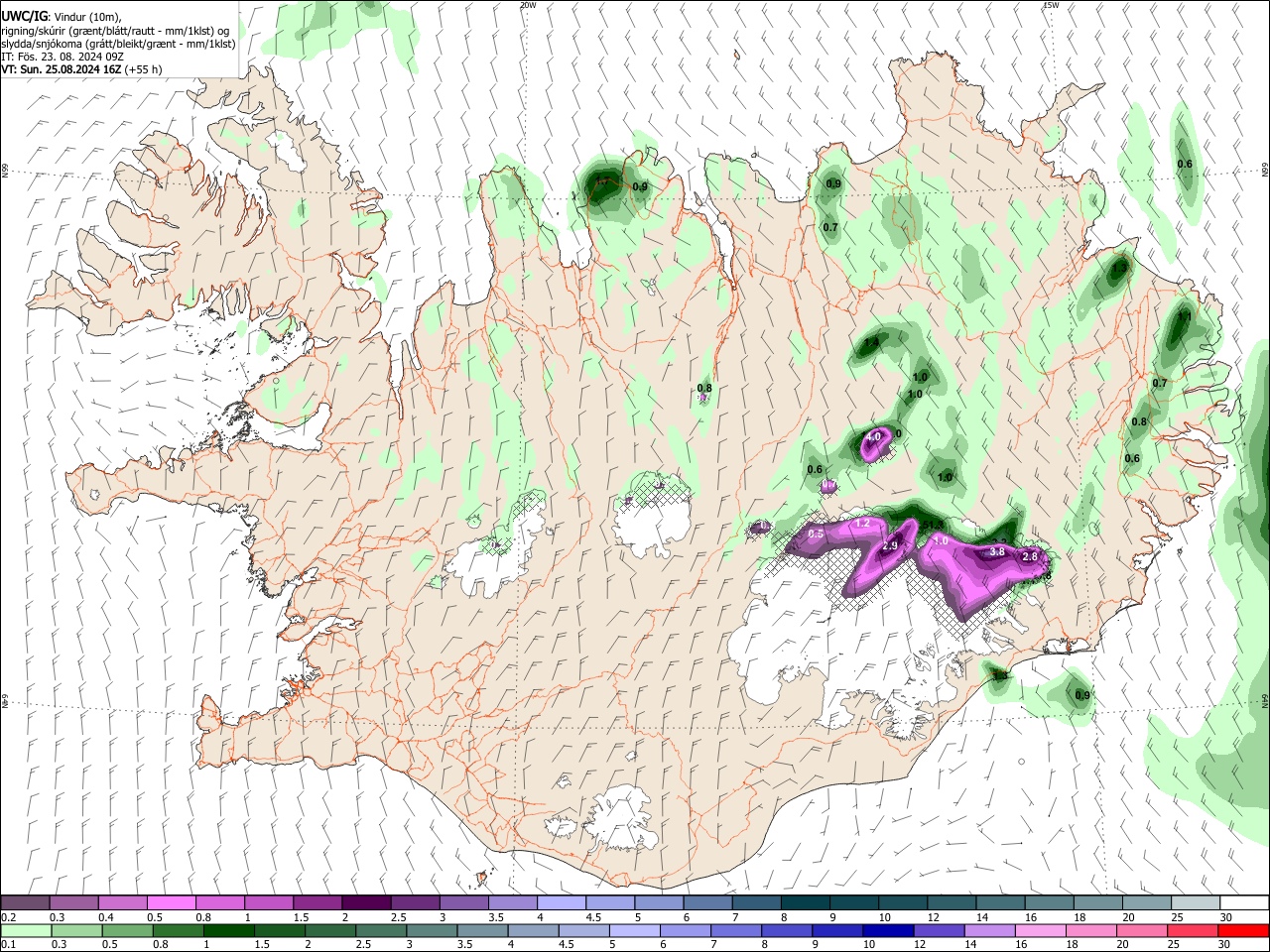Screen dimensions: 1270x952
Task: Click the '1.3' rain value in the northeast
Action: tap(1120, 268)
